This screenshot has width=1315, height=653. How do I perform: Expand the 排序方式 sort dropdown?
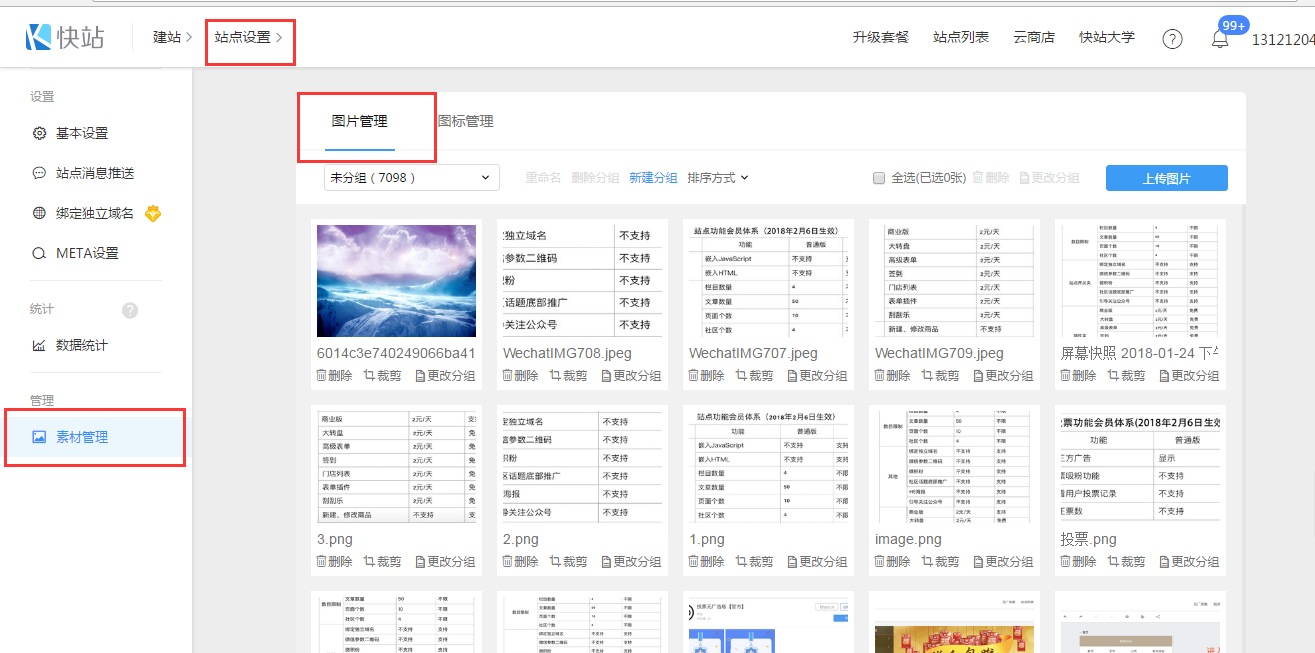tap(718, 178)
